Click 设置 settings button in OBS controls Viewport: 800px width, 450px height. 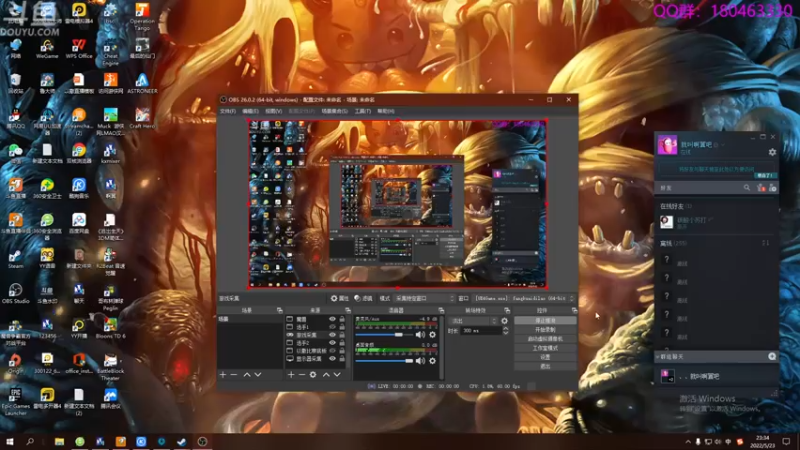(x=545, y=357)
